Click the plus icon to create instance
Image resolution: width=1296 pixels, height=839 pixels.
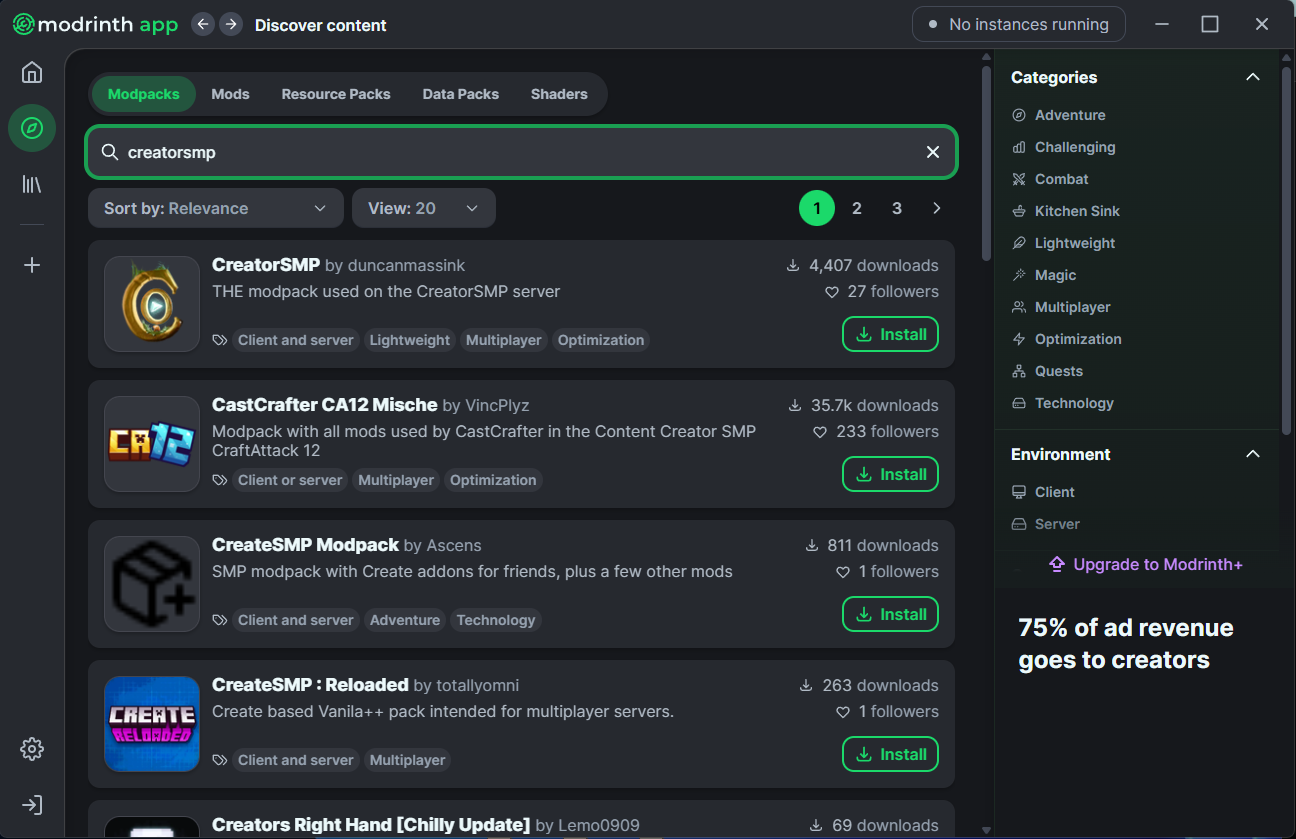tap(32, 265)
